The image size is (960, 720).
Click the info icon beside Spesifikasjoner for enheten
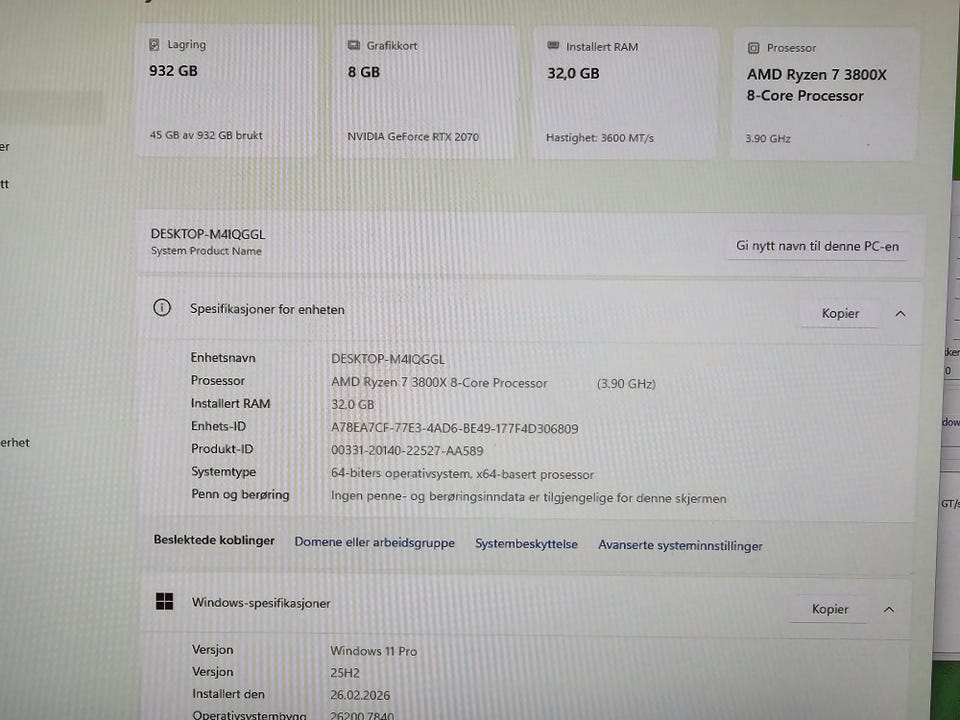pos(162,307)
